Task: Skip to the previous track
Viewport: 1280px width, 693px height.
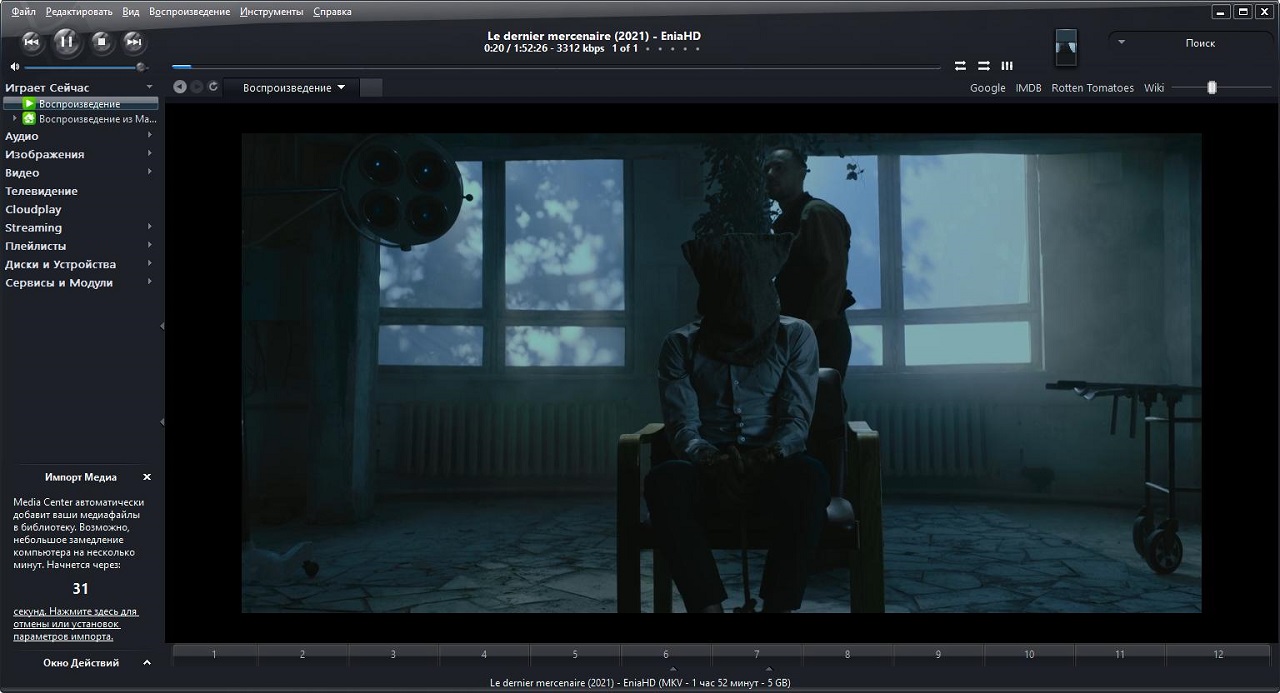Action: [x=31, y=41]
